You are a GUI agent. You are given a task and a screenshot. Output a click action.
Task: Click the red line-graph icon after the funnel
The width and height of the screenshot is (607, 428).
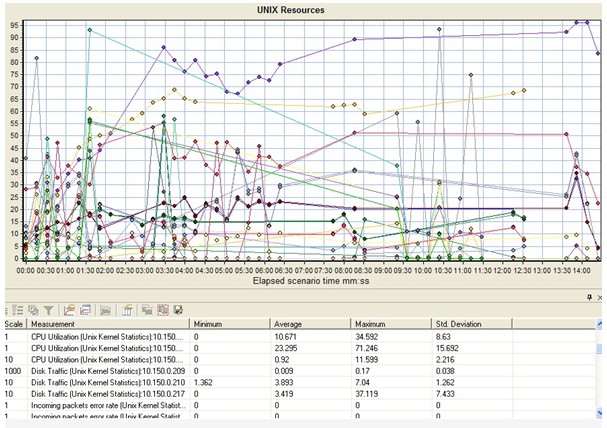tap(69, 312)
